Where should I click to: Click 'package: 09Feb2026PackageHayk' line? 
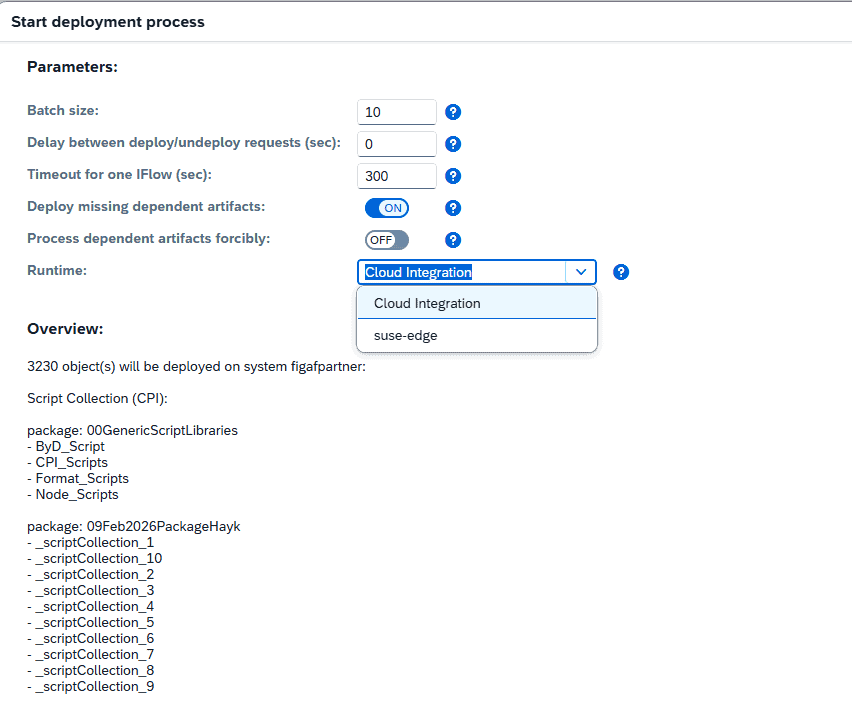(x=134, y=527)
